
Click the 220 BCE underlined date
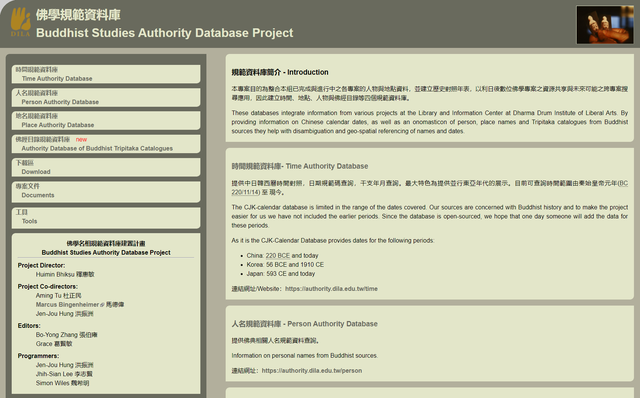(278, 256)
